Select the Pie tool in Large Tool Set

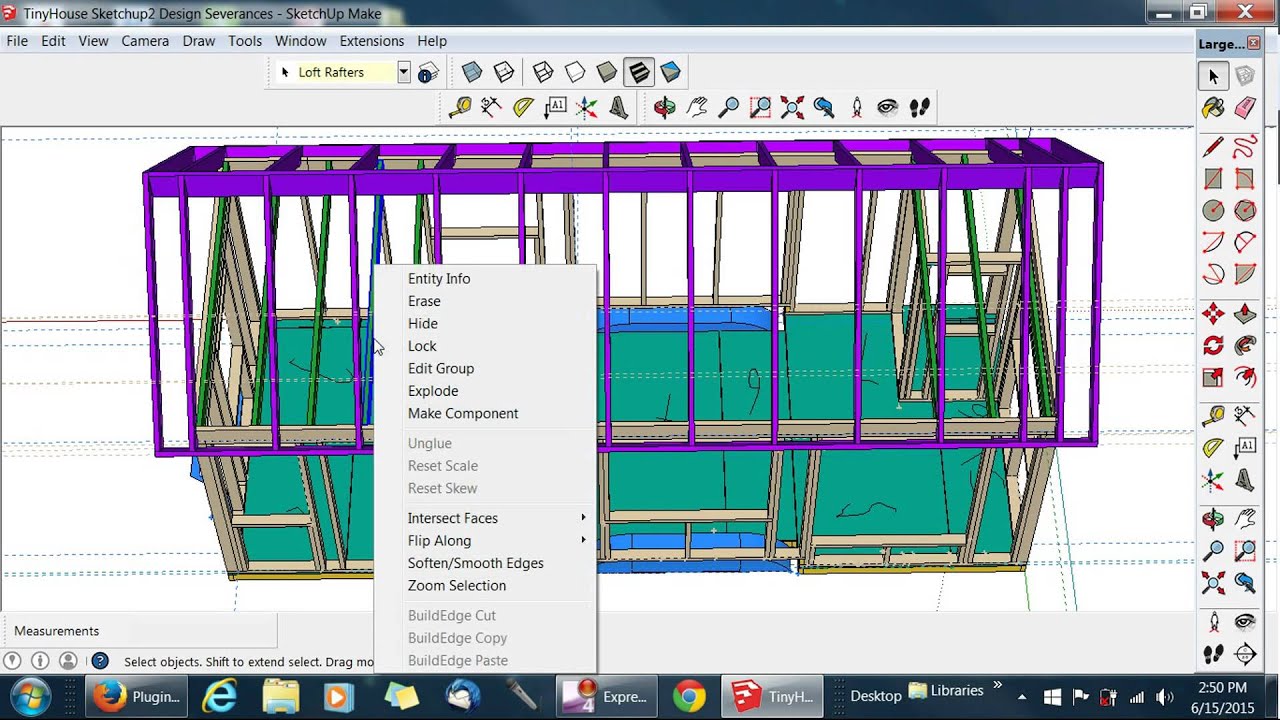tap(1245, 273)
